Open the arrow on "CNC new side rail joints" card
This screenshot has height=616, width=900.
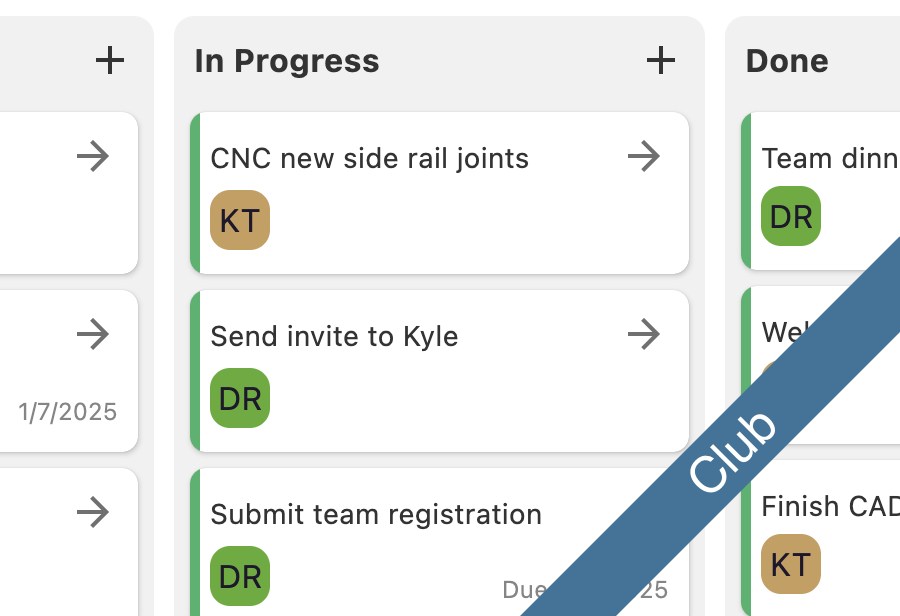[x=645, y=156]
